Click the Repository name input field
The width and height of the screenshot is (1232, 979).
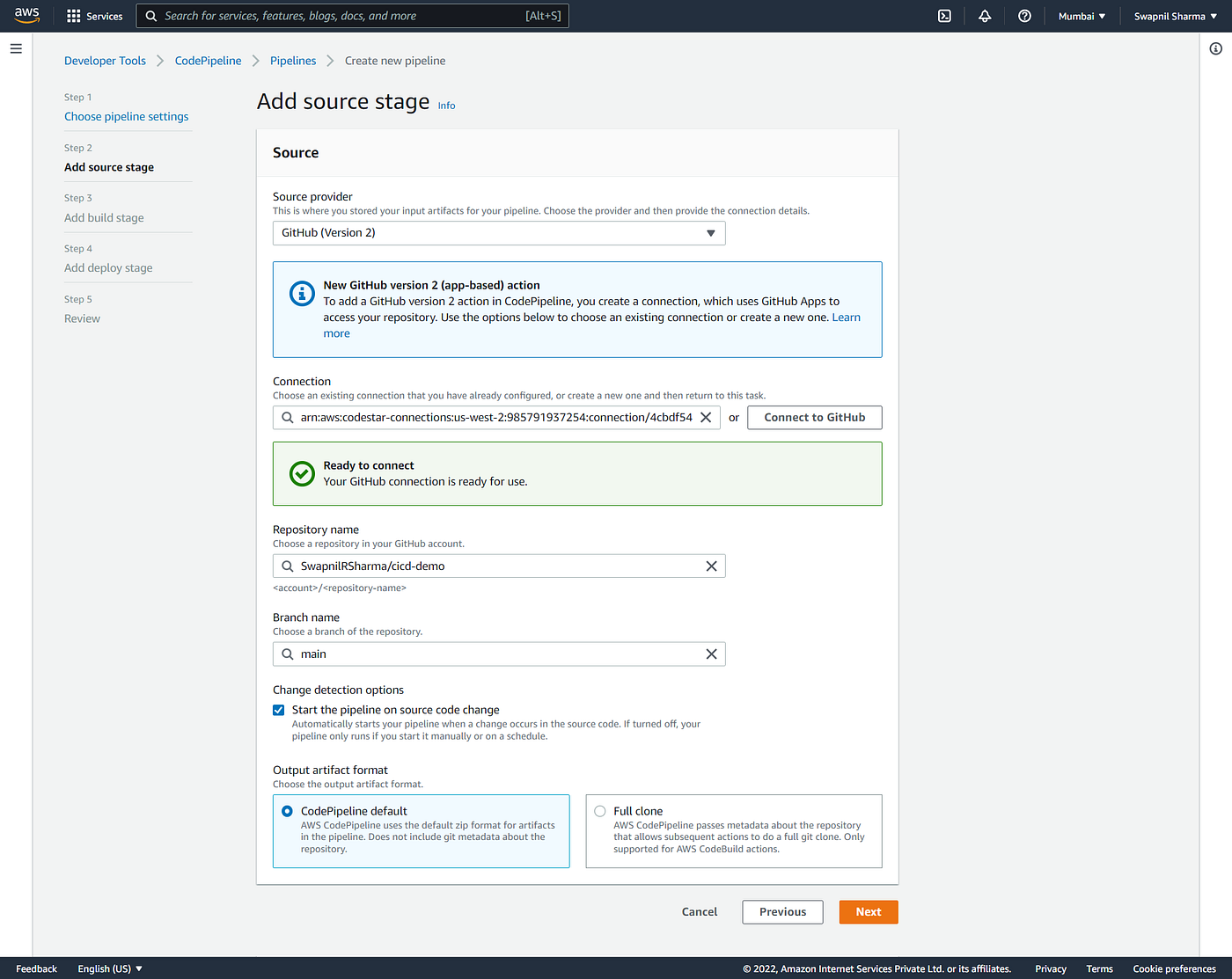click(x=499, y=566)
